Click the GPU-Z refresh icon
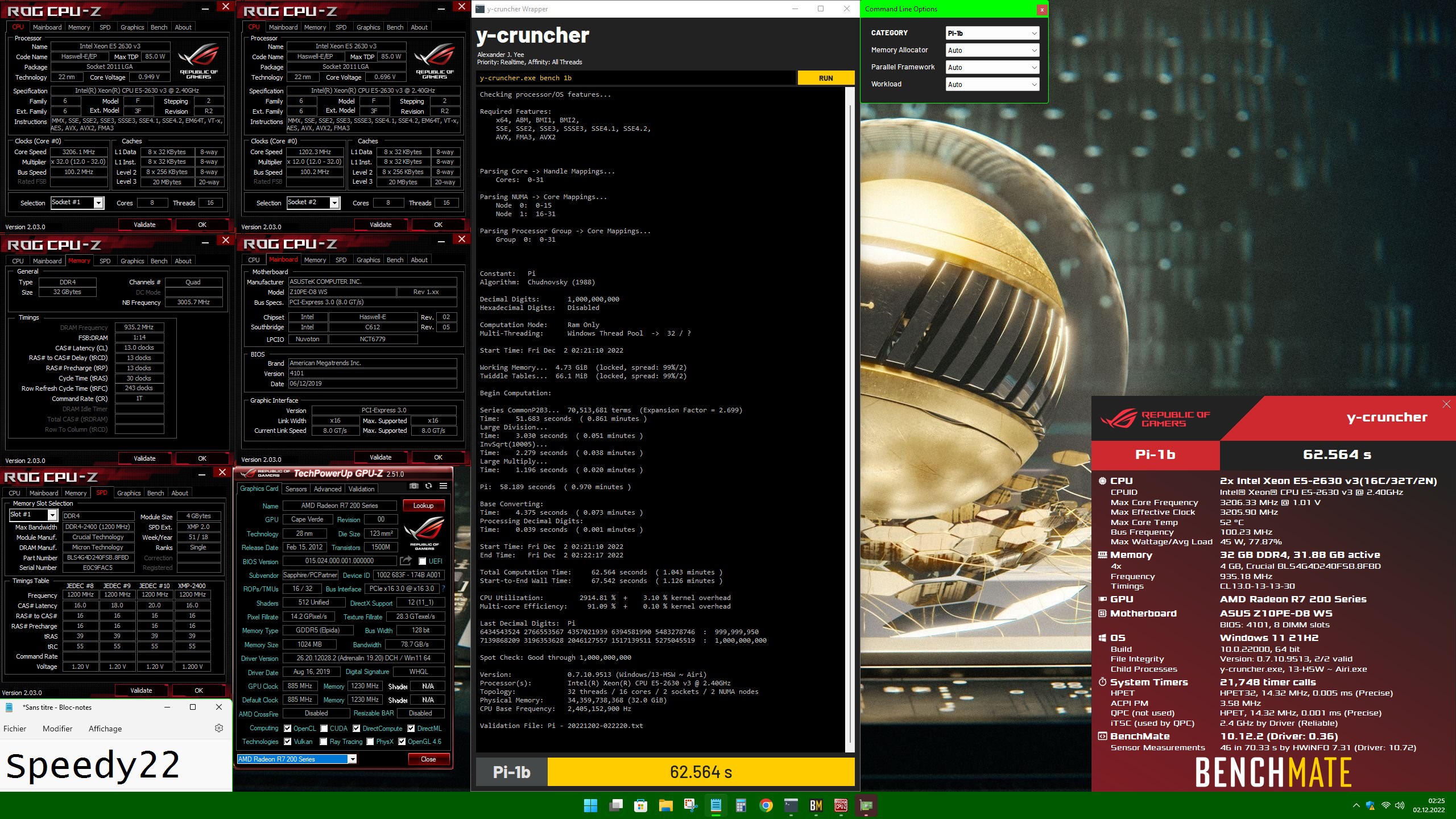This screenshot has height=819, width=1456. coord(429,486)
